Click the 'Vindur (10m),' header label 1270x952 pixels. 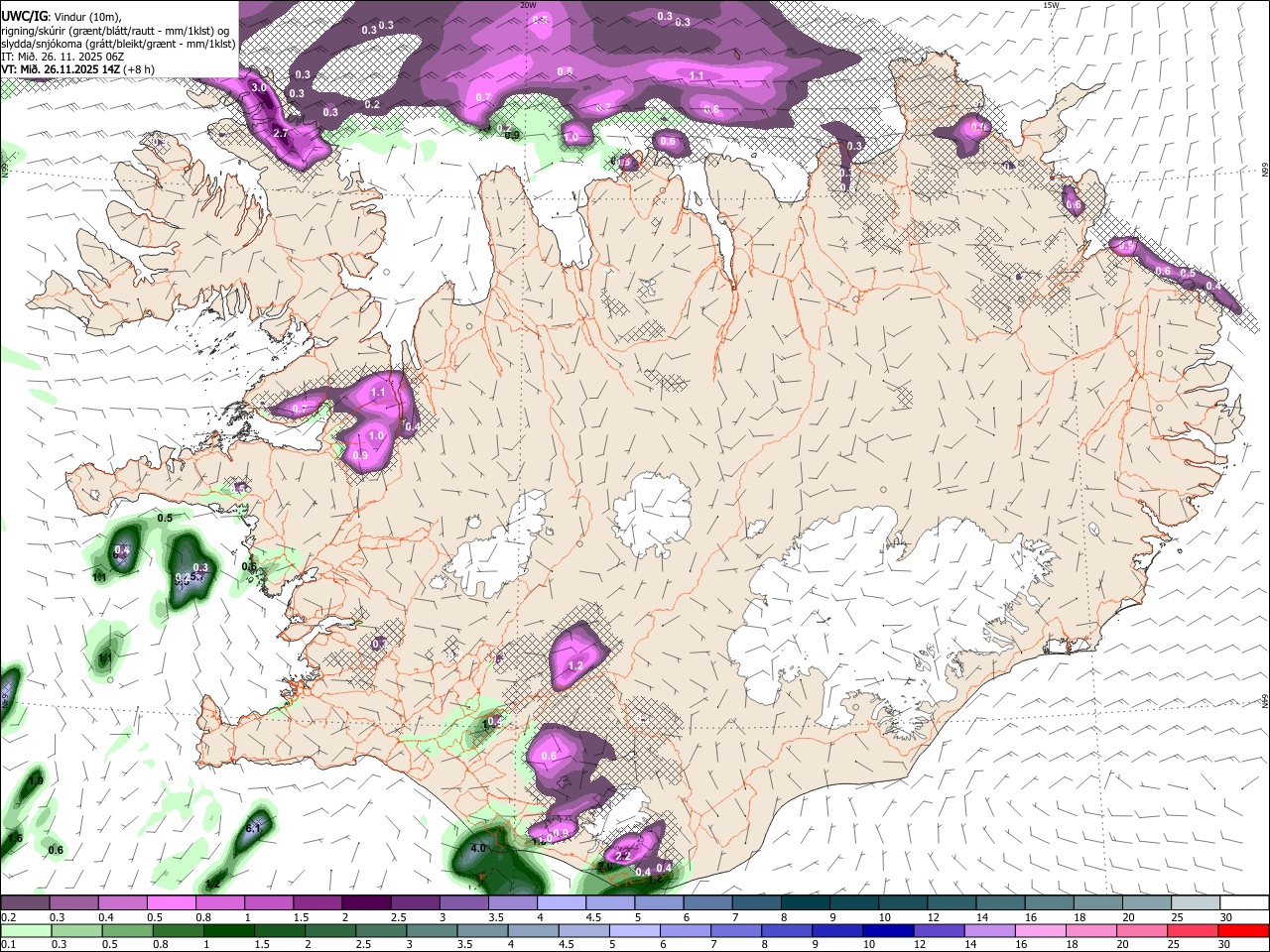tap(87, 16)
